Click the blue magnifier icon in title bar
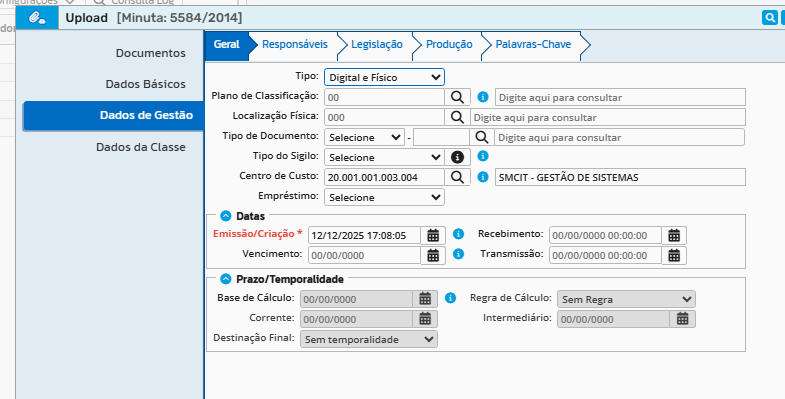Image resolution: width=785 pixels, height=399 pixels. [x=769, y=18]
